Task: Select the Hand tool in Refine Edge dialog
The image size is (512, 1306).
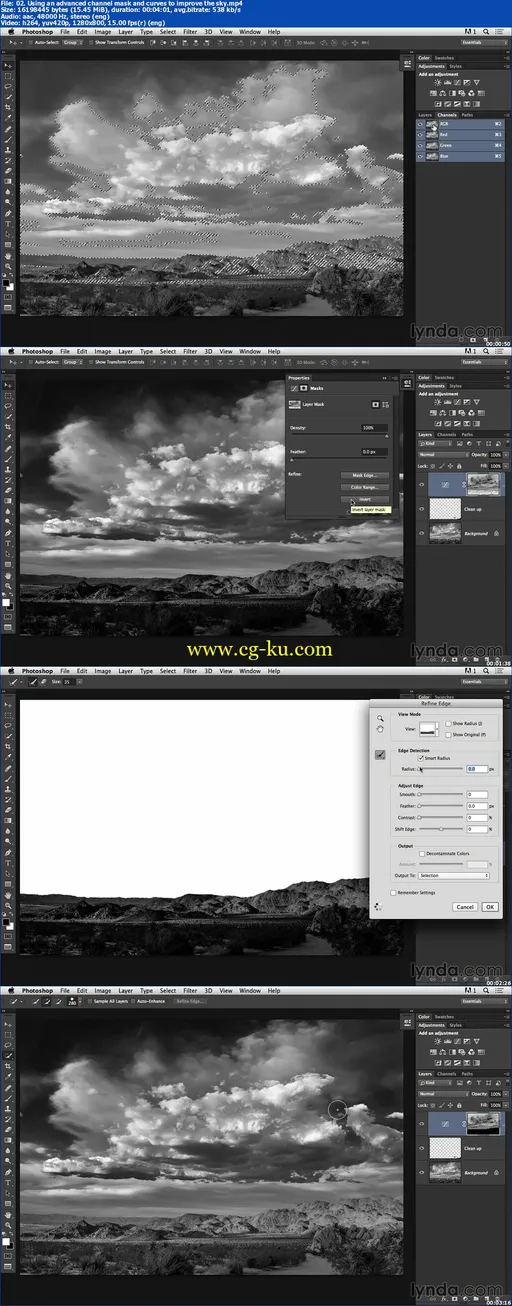Action: [x=380, y=729]
